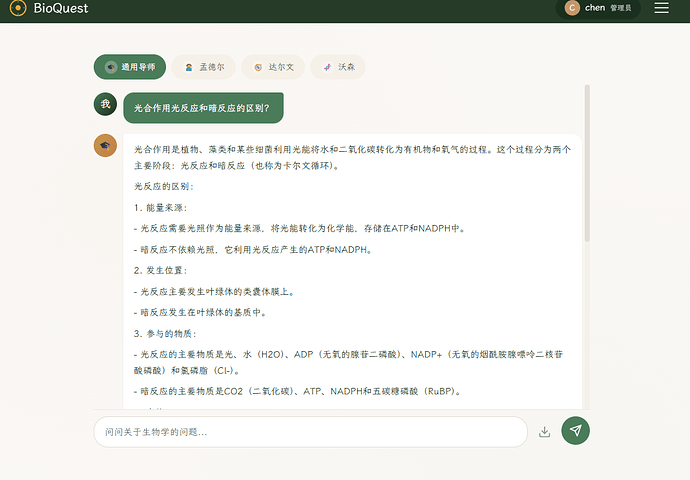690x480 pixels.
Task: Click the user question bubble 光合作用光反应和暗反应的区别?
Action: 203,108
